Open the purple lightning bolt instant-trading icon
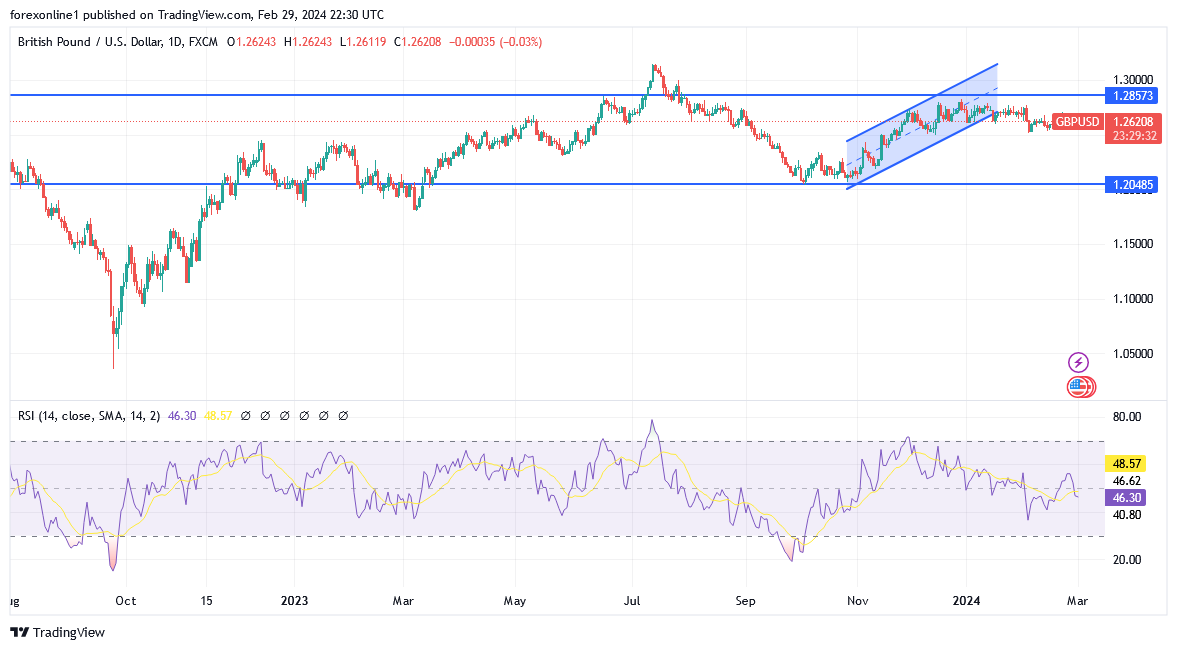 pyautogui.click(x=1076, y=362)
